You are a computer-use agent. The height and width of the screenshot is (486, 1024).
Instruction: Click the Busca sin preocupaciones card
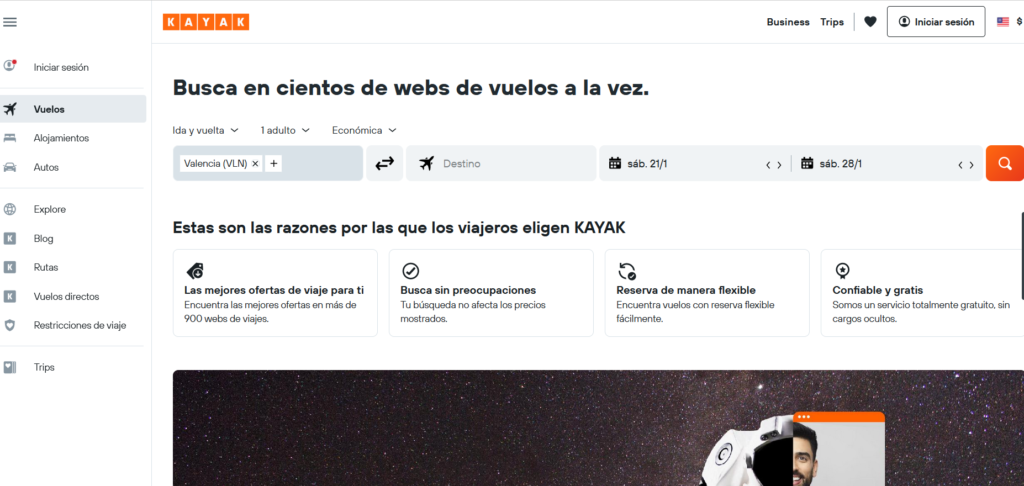click(491, 293)
